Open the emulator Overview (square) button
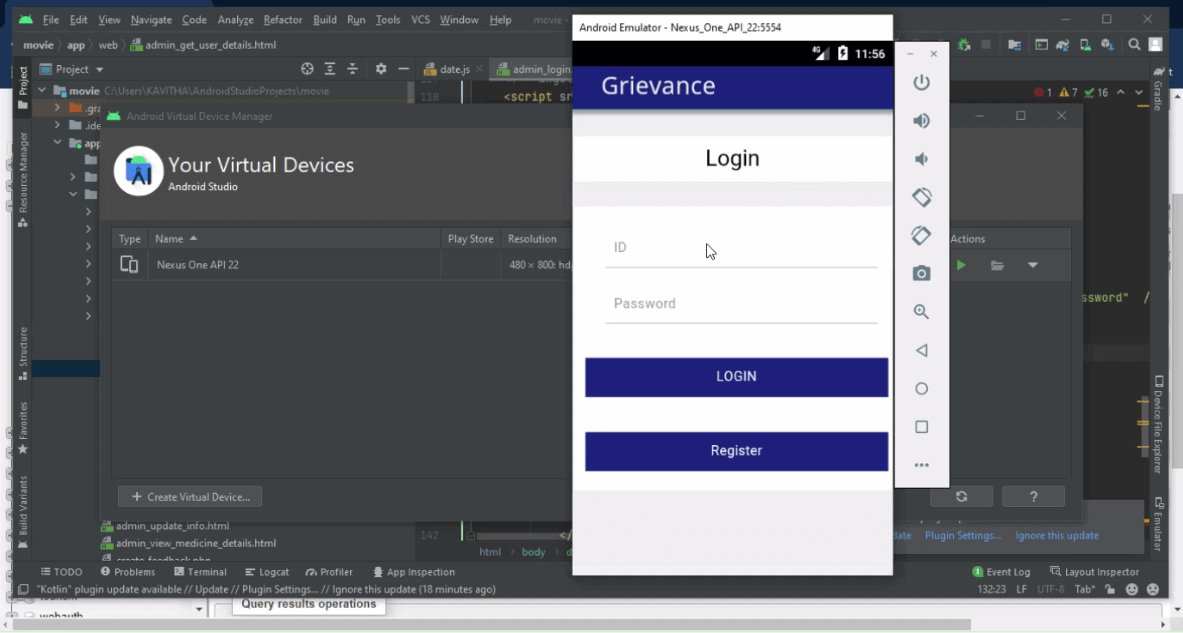1183x633 pixels. point(921,427)
